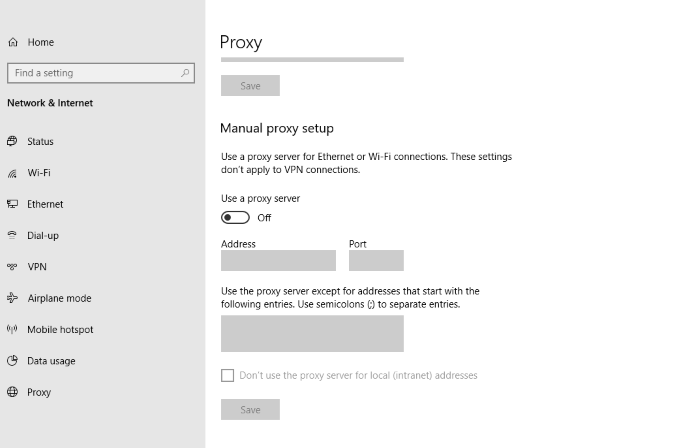Click the bottom Save button

pyautogui.click(x=250, y=409)
